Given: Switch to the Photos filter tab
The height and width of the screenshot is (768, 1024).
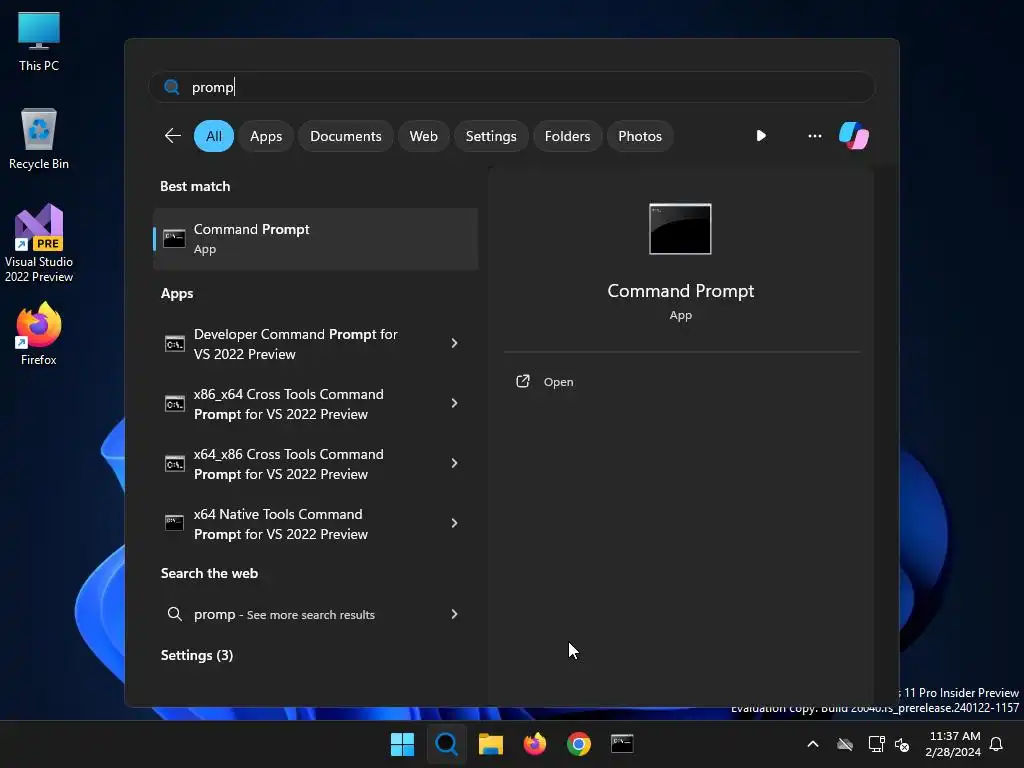Looking at the screenshot, I should [639, 136].
